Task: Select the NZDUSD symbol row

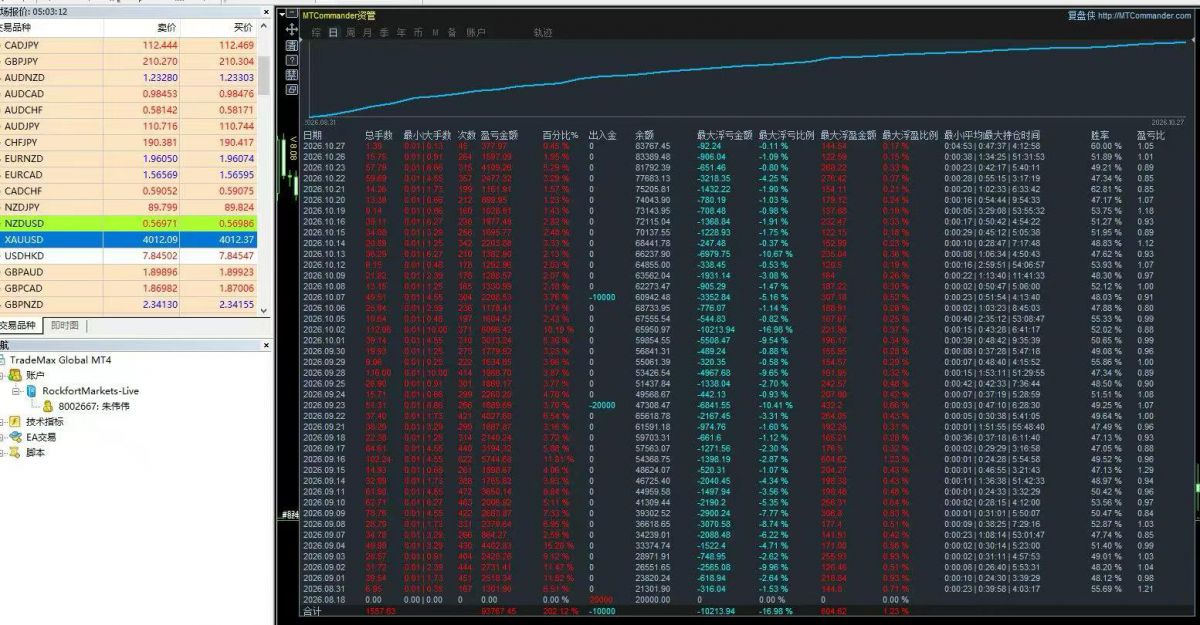Action: [x=129, y=225]
